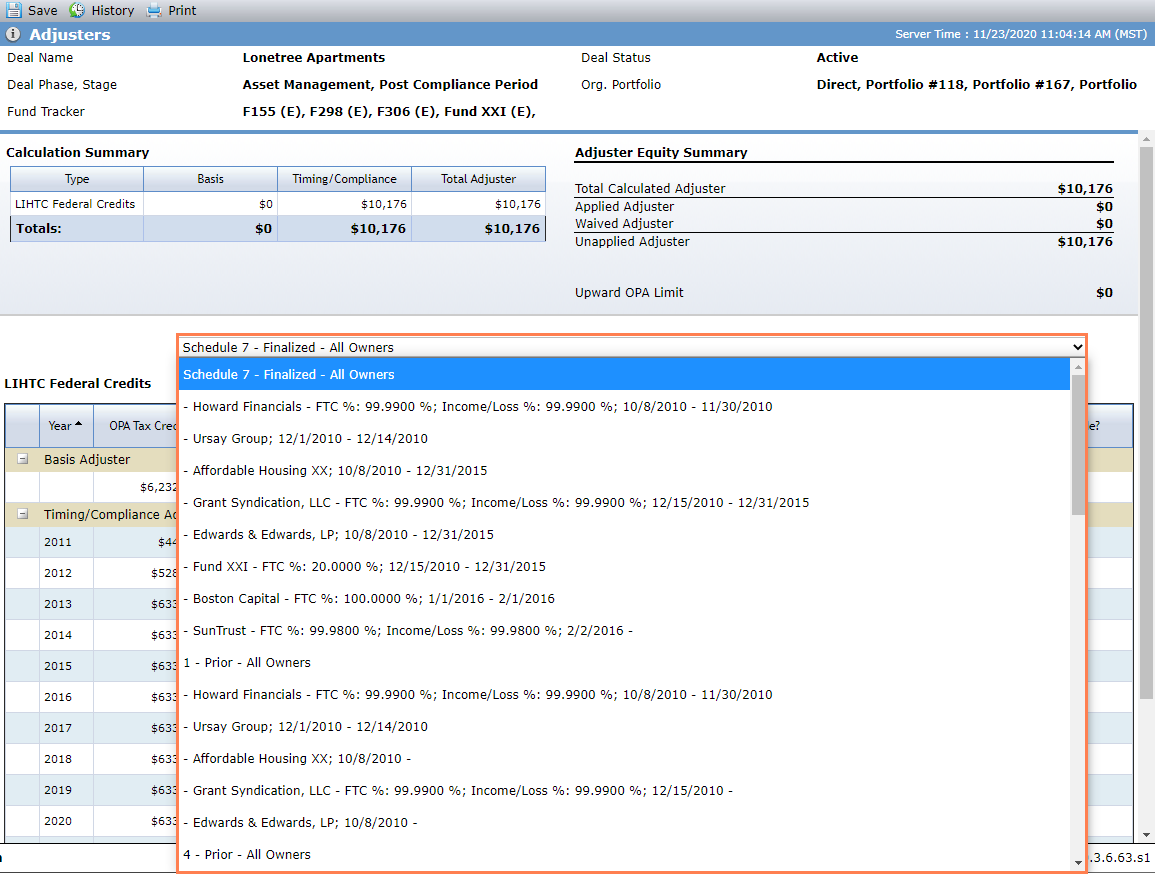Viewport: 1155px width, 874px height.
Task: Click the Fund Tracker value F155 (E), F298 (E)
Action: [x=389, y=111]
